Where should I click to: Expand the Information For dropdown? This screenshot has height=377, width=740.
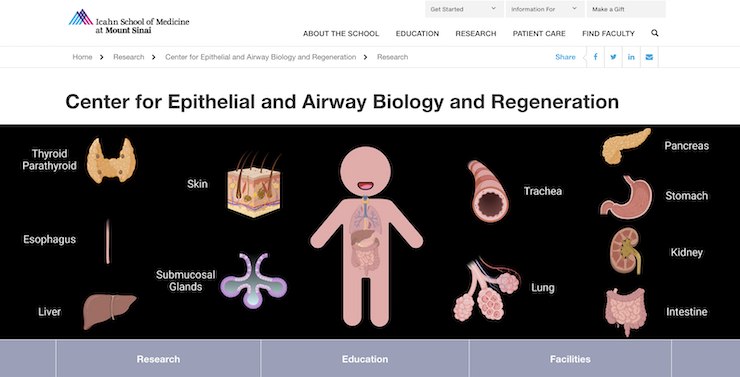(545, 9)
